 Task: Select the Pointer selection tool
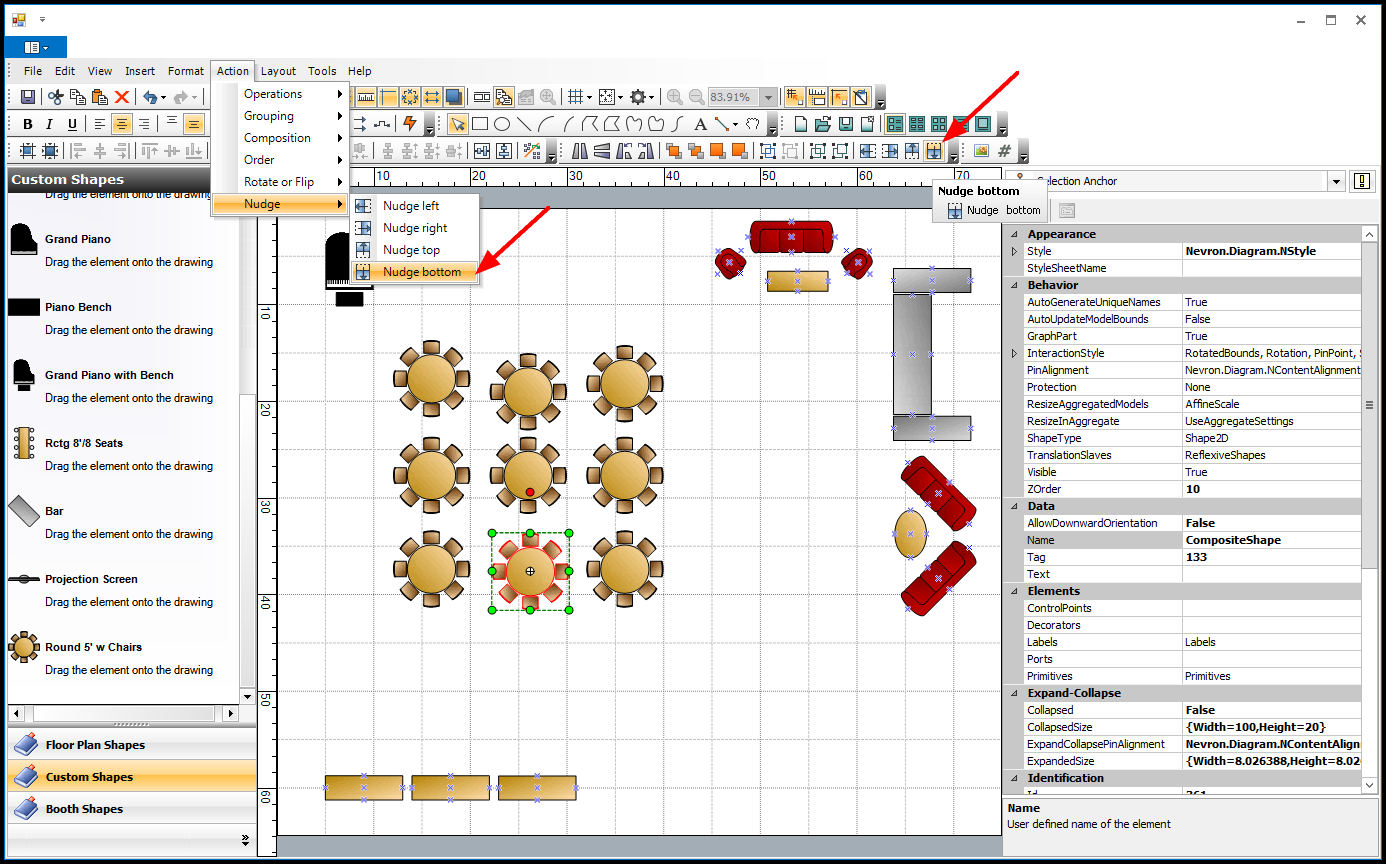457,124
